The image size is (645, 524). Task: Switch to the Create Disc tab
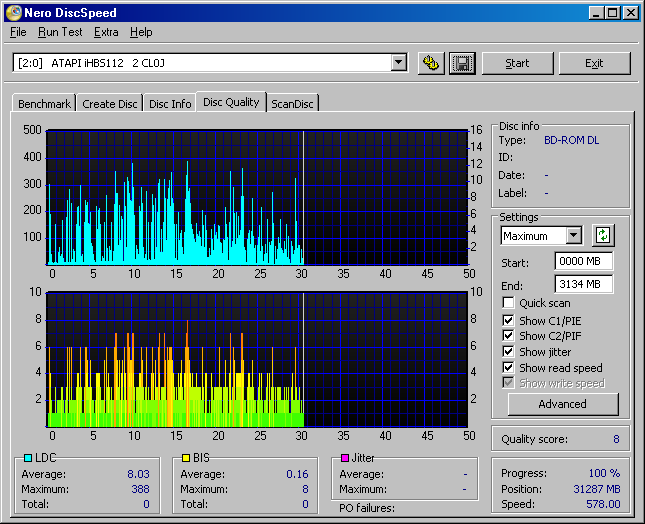[x=109, y=104]
